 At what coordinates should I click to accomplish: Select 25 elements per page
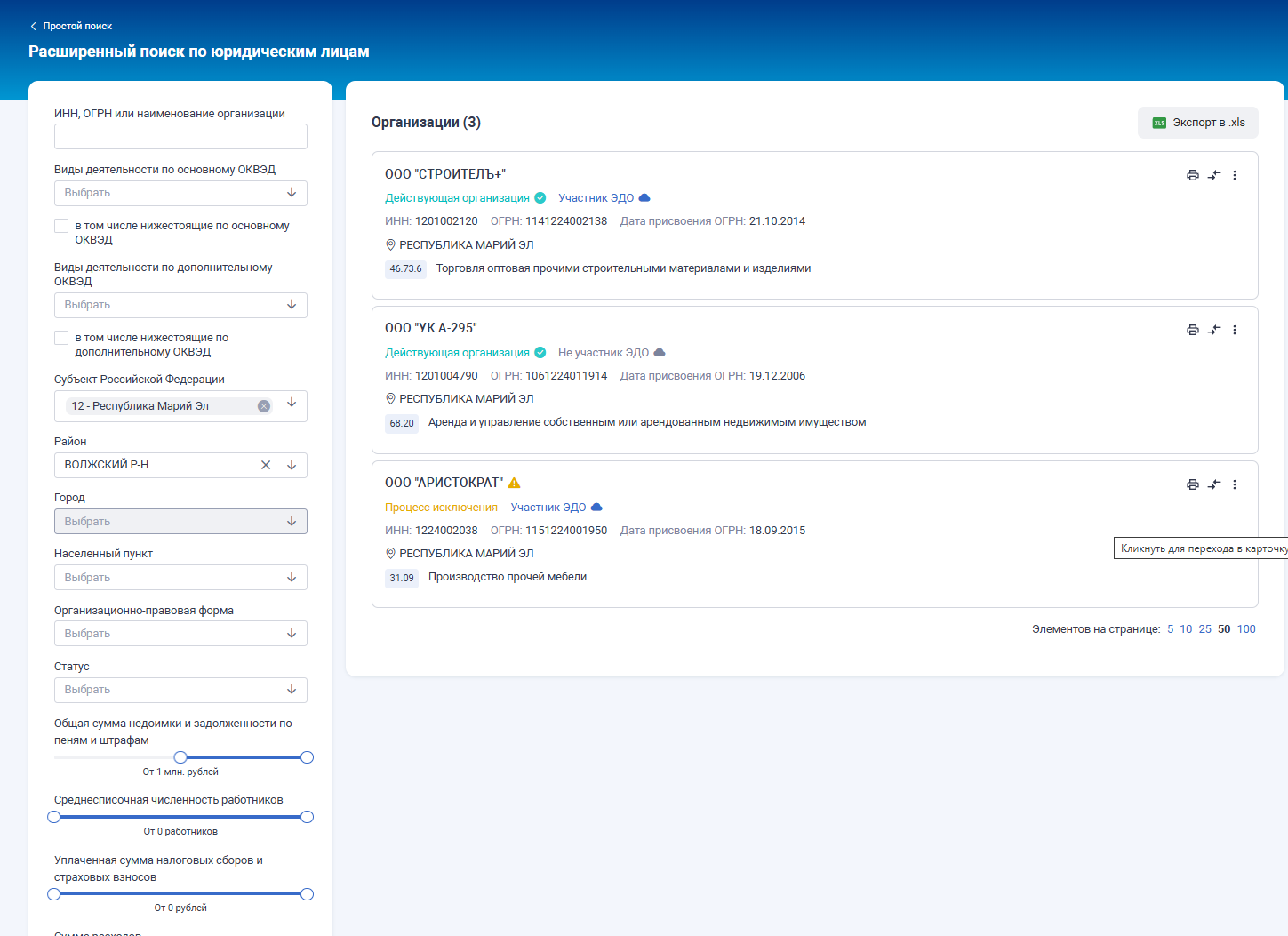pyautogui.click(x=1204, y=629)
